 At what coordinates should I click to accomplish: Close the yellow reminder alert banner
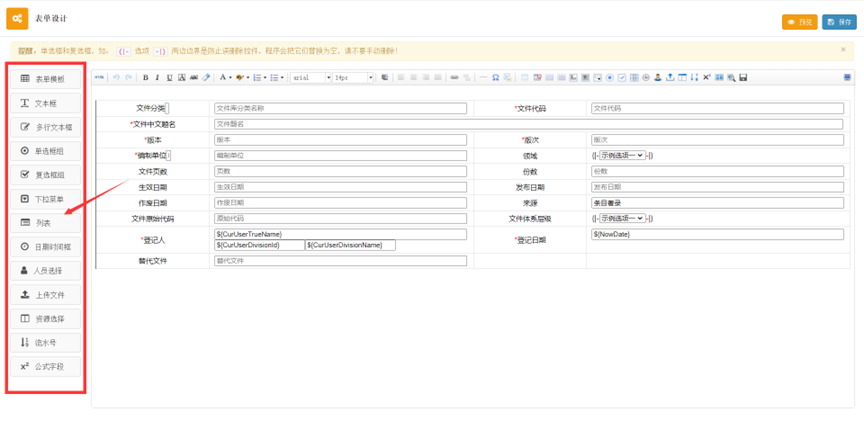(x=843, y=50)
